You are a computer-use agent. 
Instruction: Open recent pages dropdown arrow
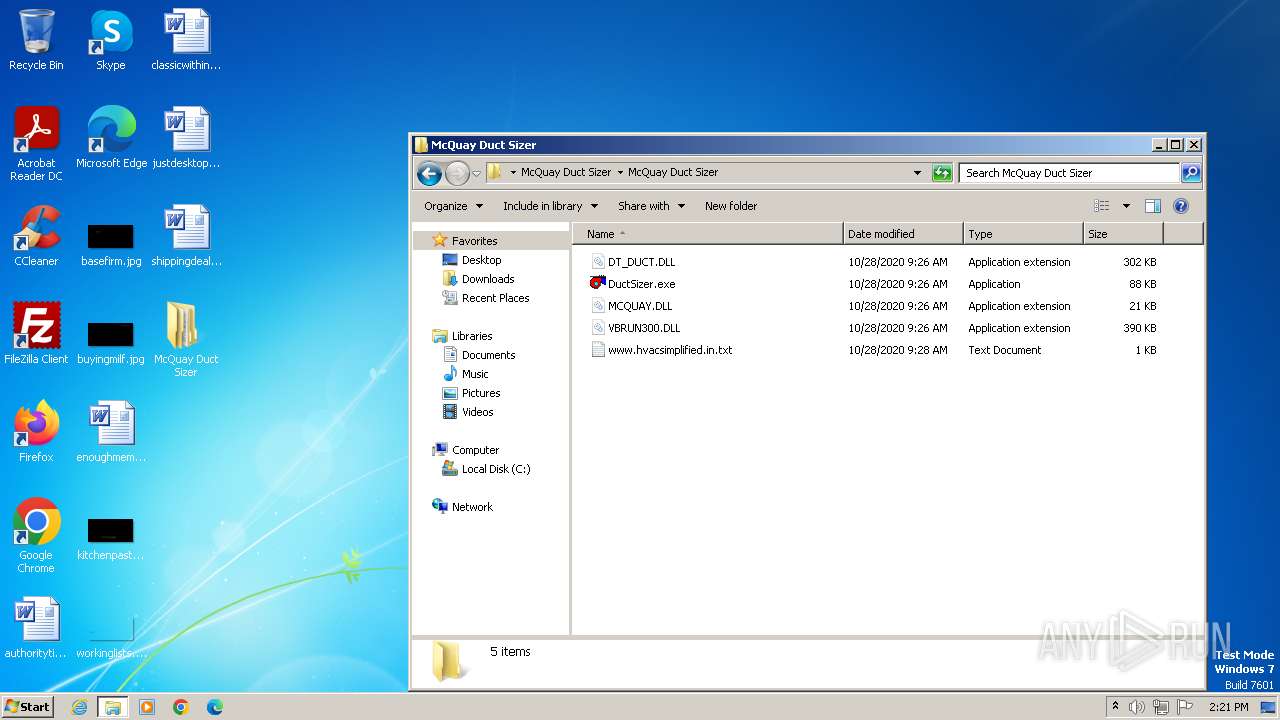point(477,173)
